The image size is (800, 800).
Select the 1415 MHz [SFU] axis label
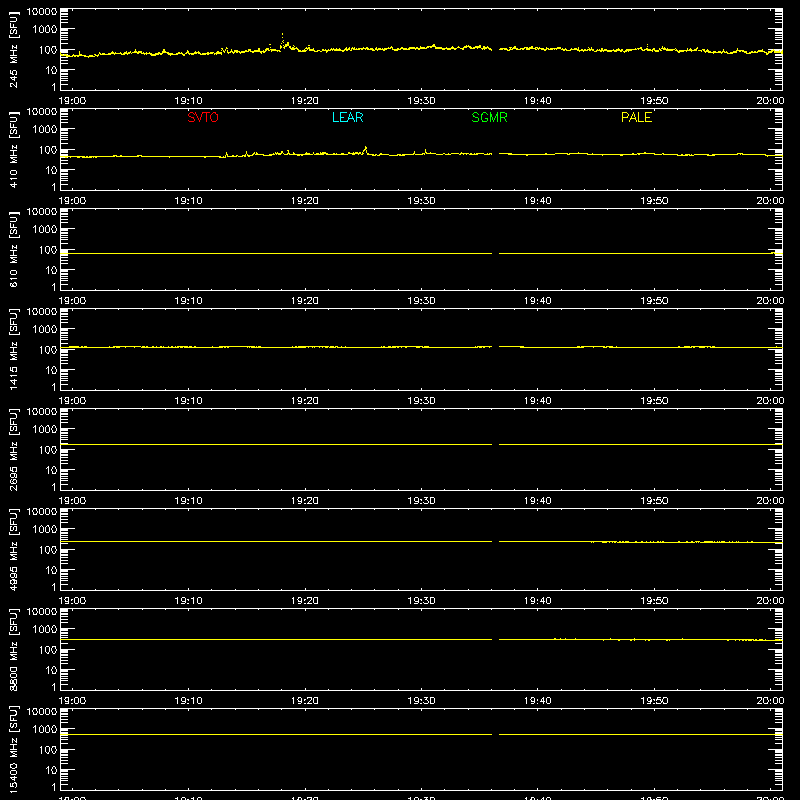13,349
